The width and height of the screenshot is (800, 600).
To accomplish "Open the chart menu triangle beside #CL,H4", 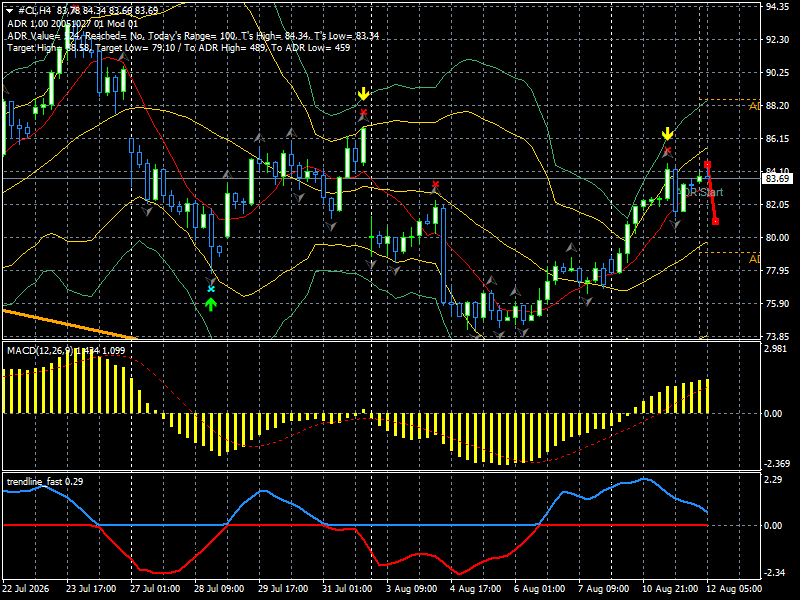I will pos(9,11).
